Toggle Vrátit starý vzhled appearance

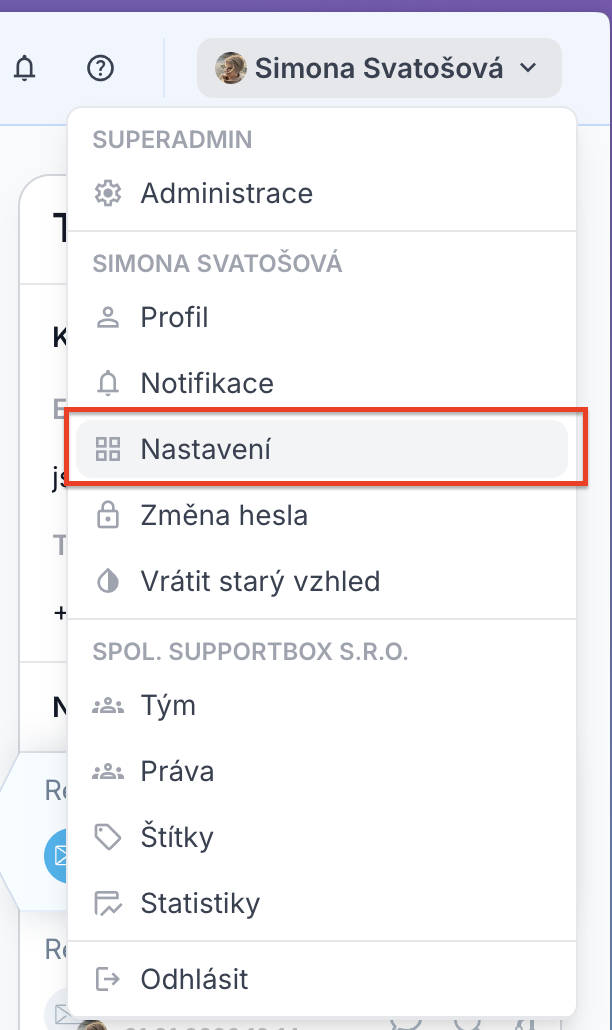pos(260,581)
